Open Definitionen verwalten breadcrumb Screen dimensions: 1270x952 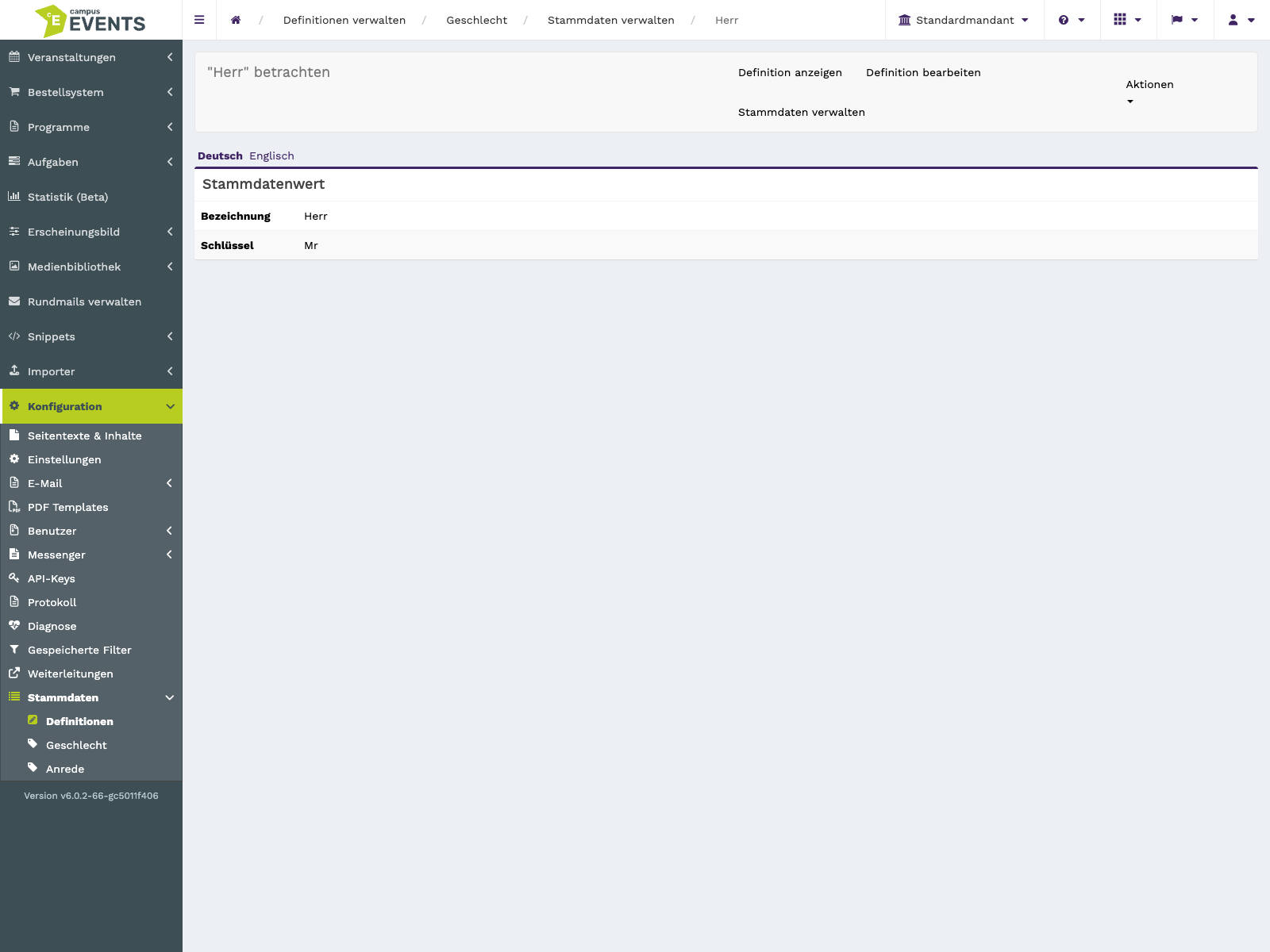coord(344,20)
